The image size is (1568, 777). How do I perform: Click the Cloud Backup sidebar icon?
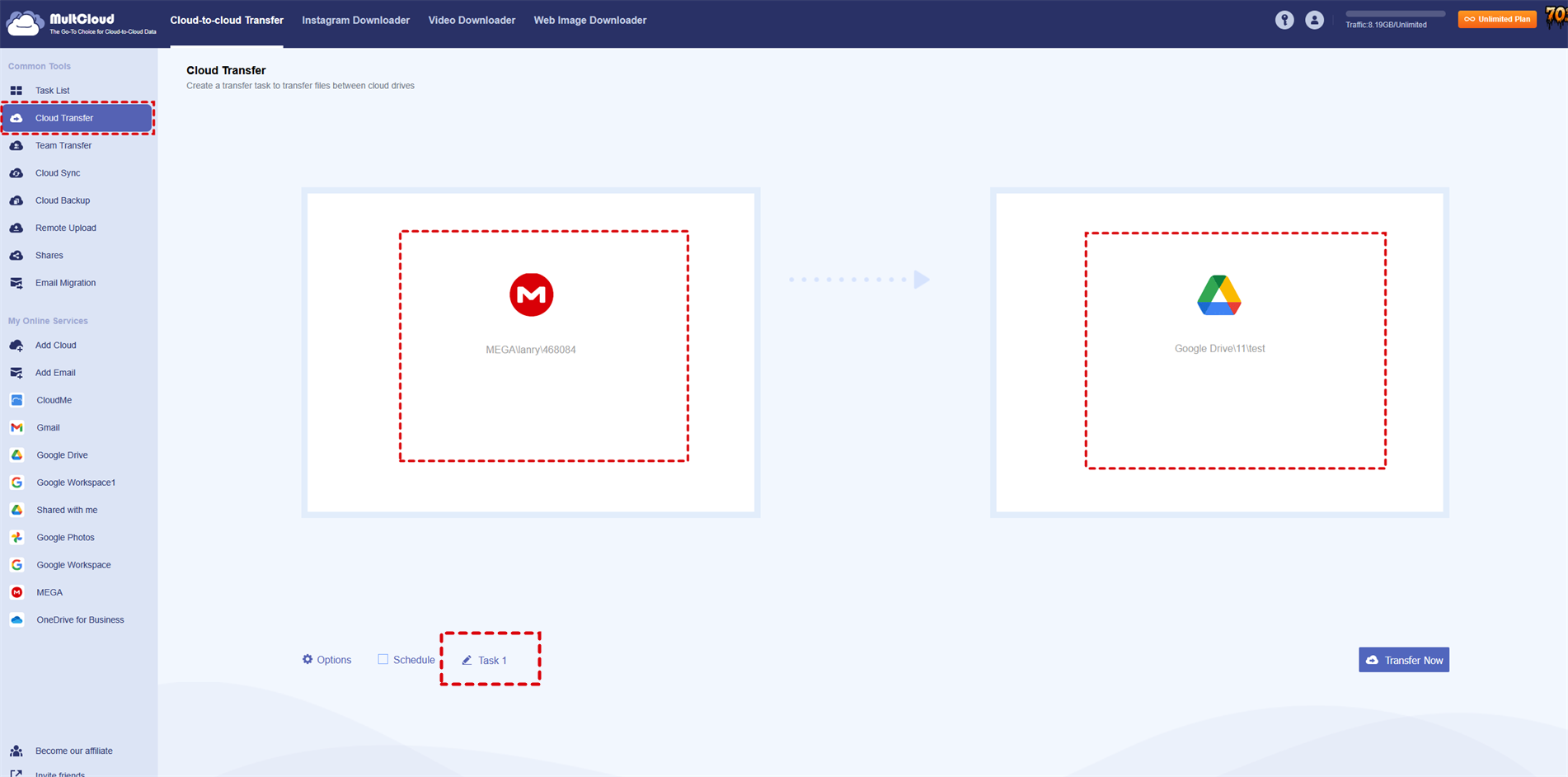pos(16,200)
